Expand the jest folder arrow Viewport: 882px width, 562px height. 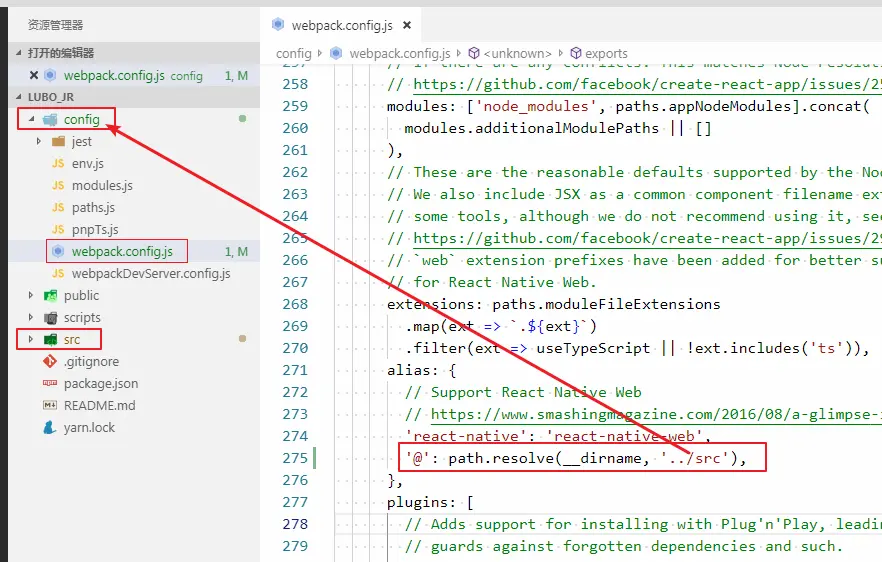[38, 141]
